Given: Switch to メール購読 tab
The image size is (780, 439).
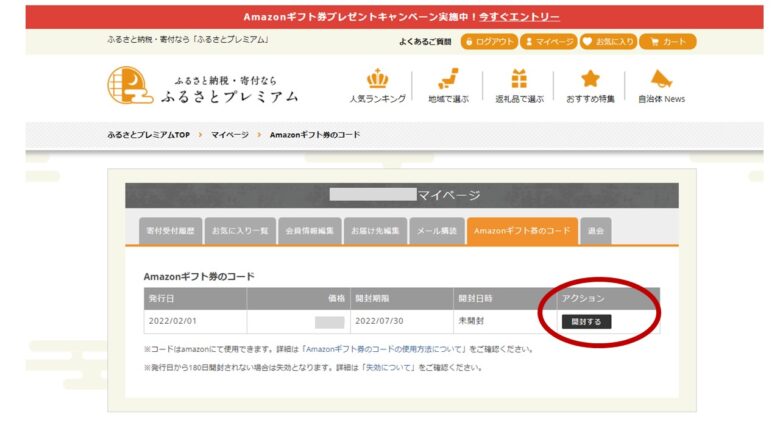Looking at the screenshot, I should click(437, 231).
